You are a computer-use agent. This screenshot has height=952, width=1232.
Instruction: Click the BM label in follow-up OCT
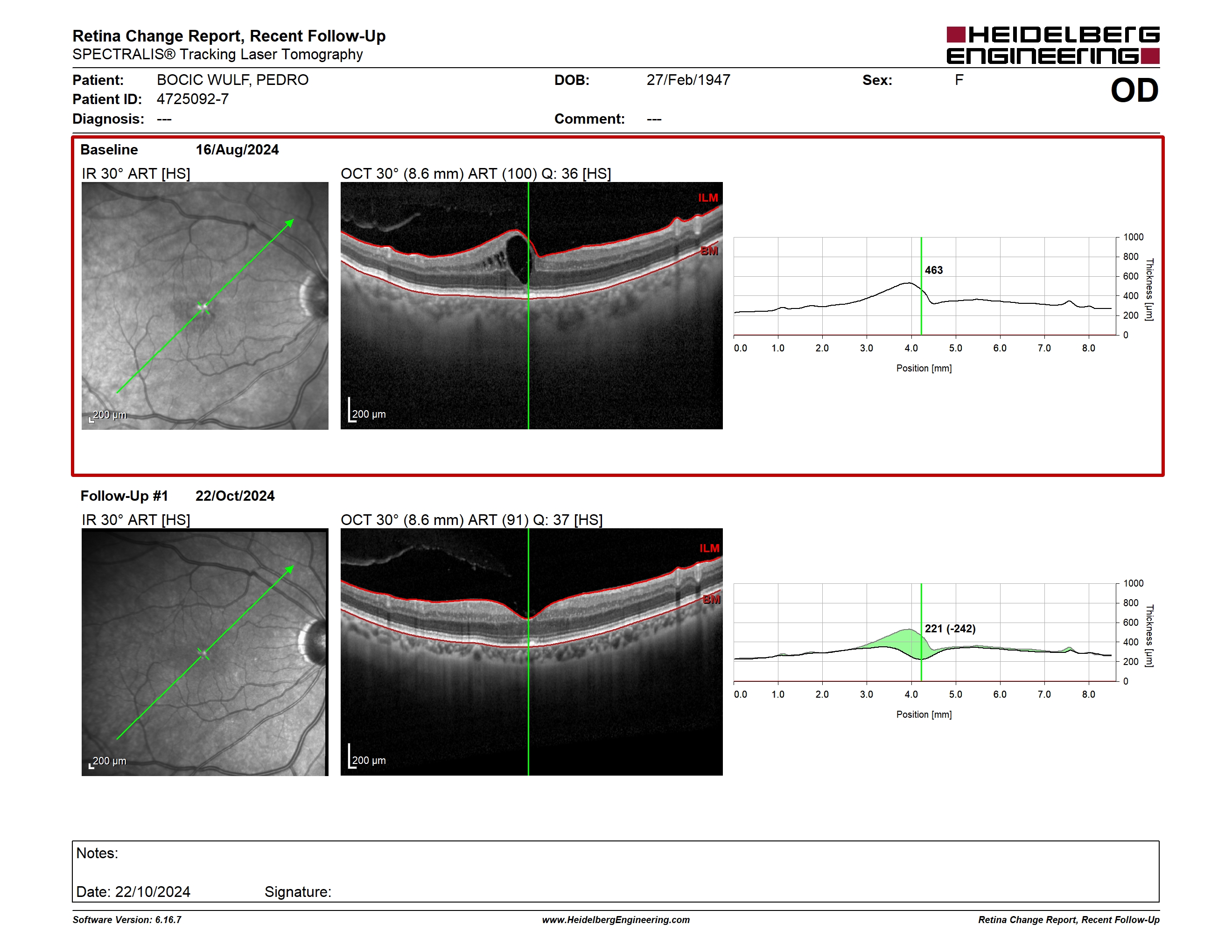click(711, 600)
